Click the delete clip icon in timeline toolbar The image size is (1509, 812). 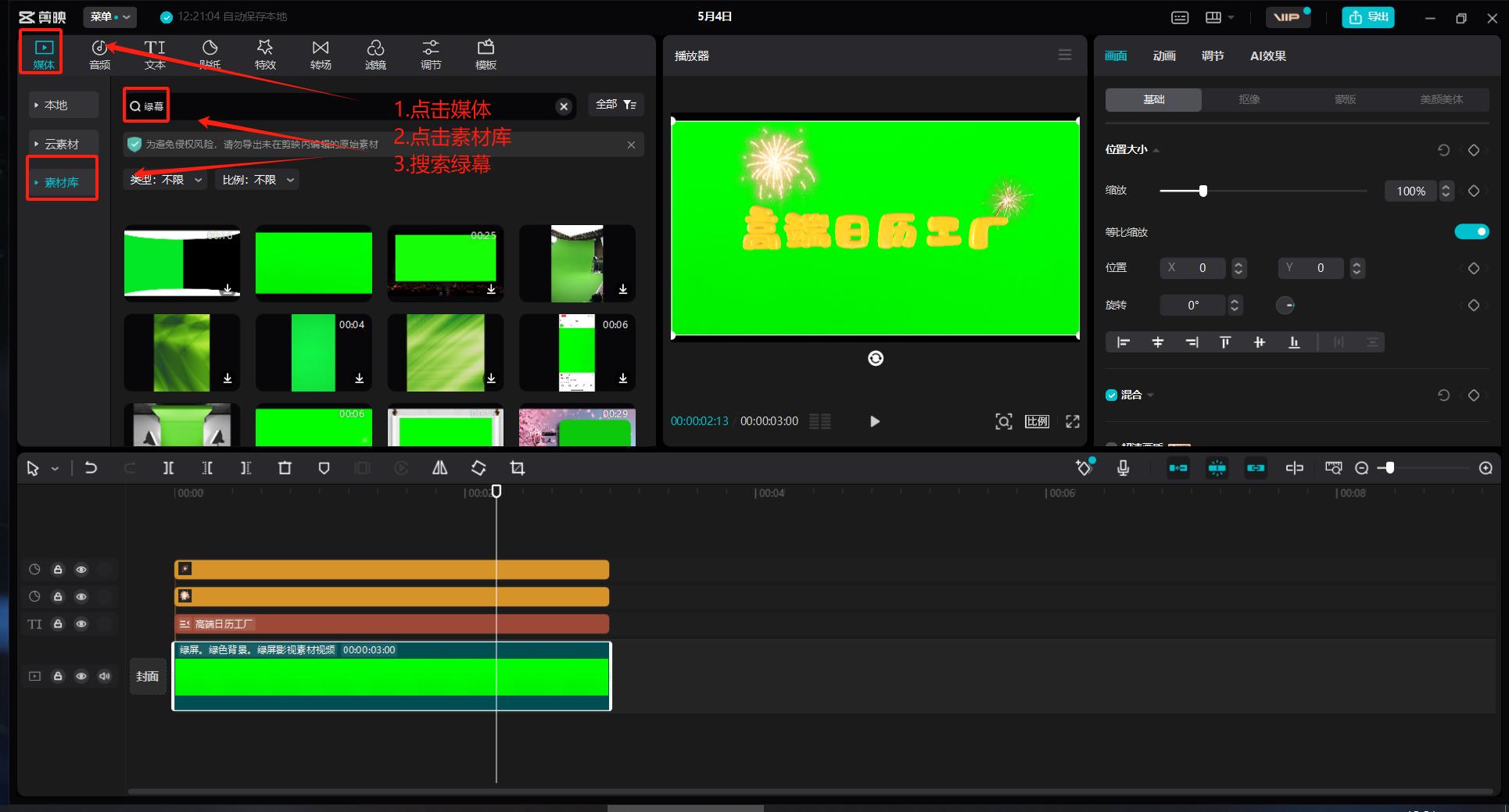point(285,468)
